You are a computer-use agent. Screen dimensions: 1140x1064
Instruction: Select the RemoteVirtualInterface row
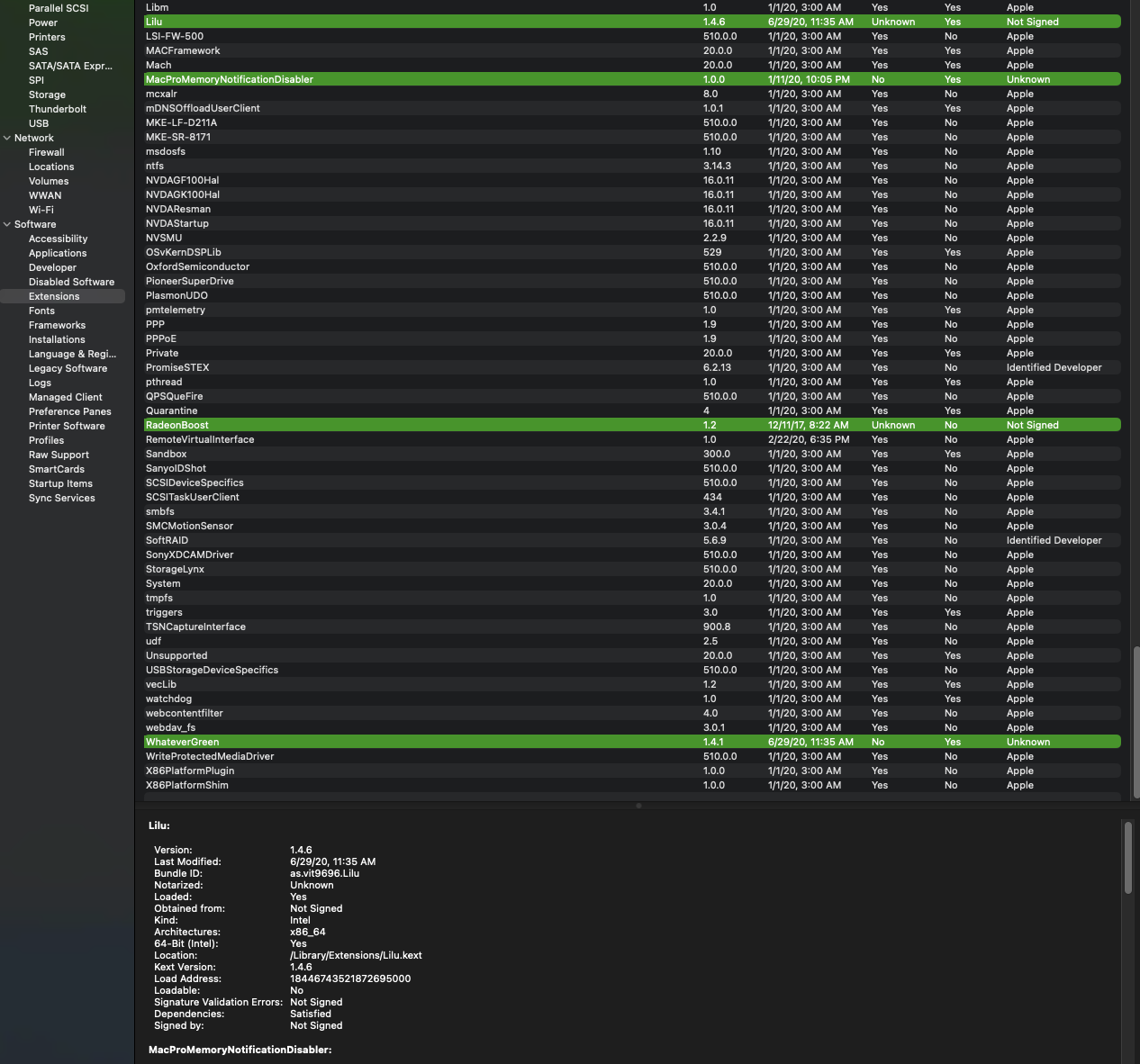[x=632, y=439]
